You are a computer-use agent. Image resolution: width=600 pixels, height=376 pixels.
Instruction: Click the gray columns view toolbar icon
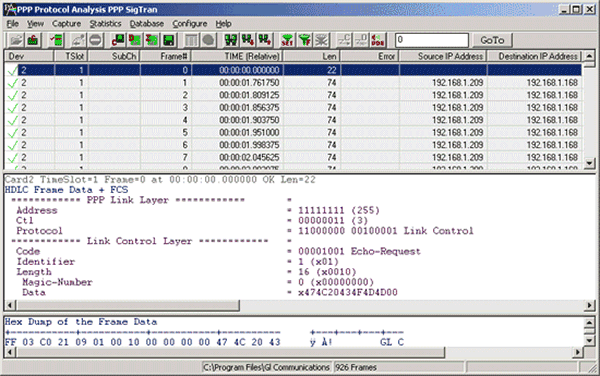[x=191, y=40]
